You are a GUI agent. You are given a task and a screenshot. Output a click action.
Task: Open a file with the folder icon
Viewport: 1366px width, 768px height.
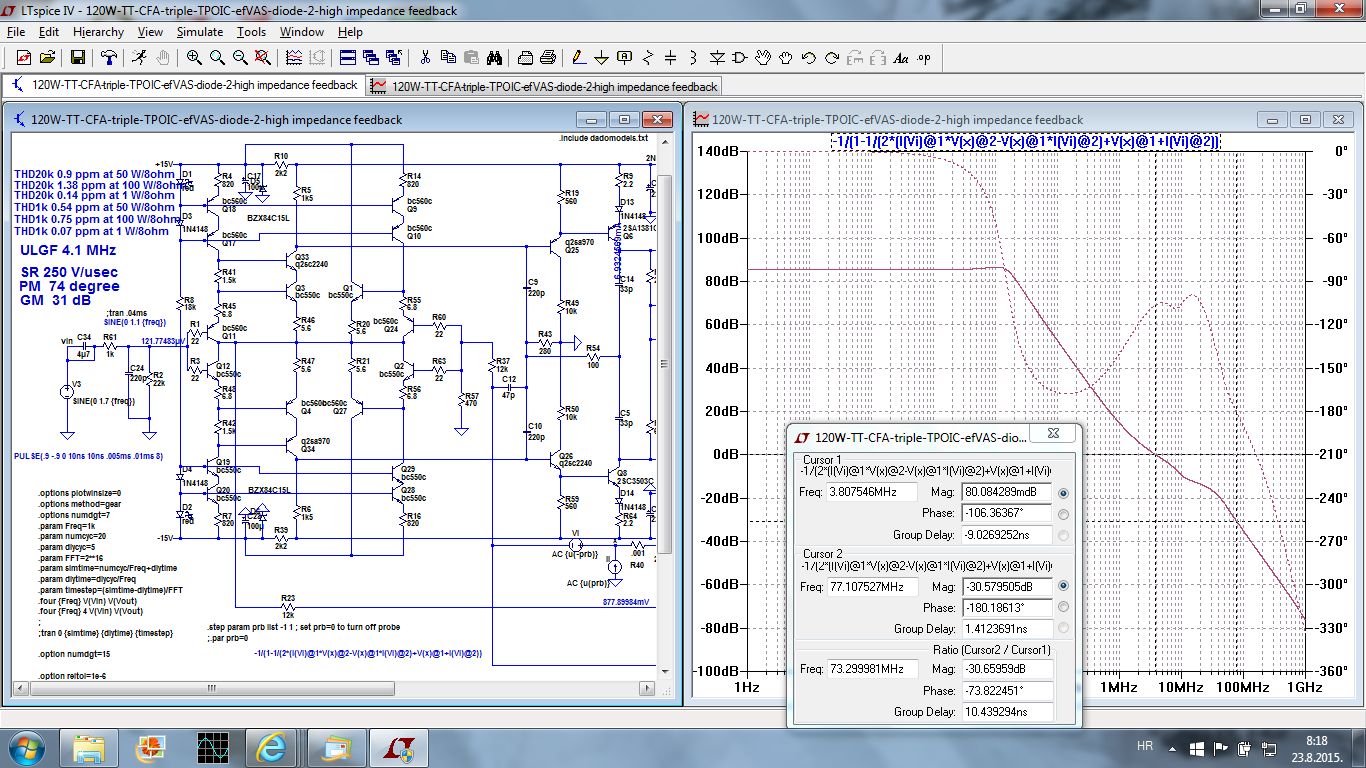(x=47, y=57)
